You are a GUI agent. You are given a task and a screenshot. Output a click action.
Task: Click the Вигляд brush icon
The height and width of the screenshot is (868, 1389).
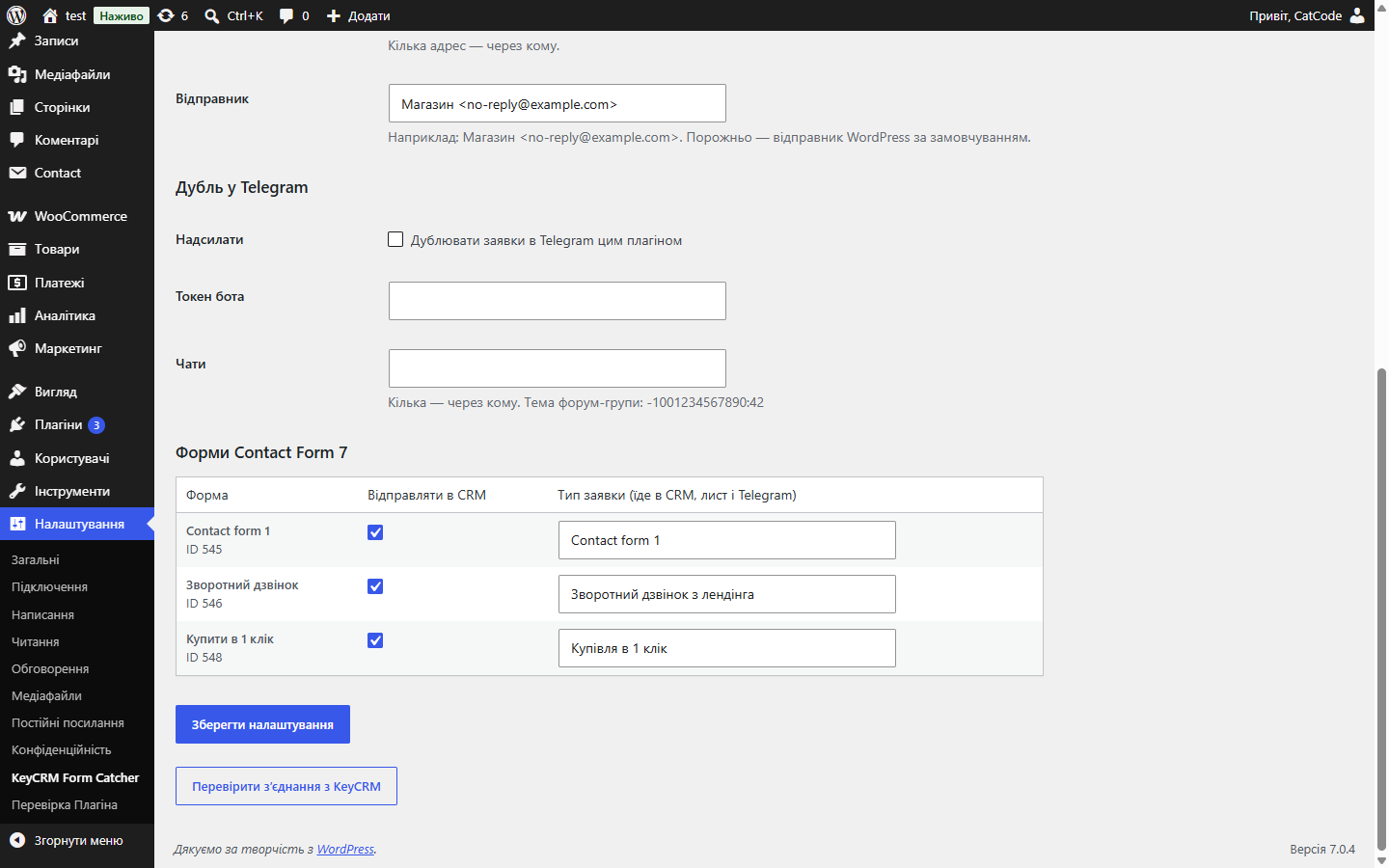[x=17, y=392]
